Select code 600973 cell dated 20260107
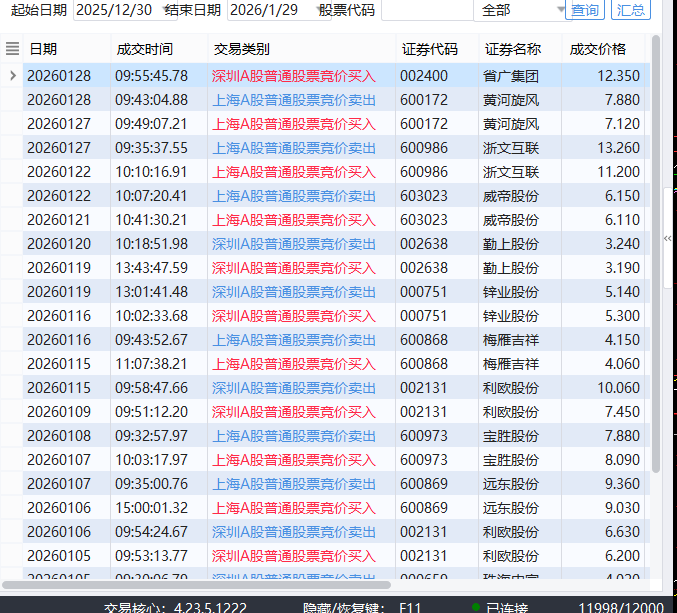This screenshot has height=613, width=677. (437, 460)
